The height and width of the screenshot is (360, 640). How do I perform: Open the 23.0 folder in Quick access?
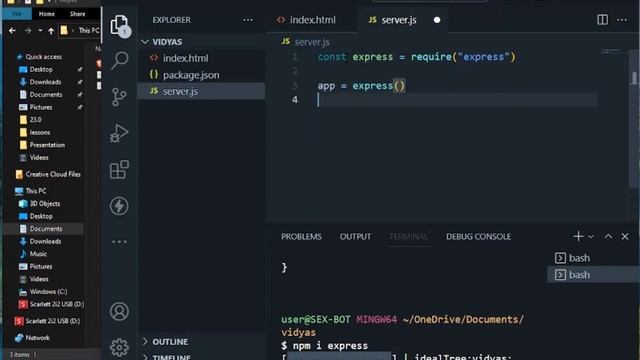coord(36,120)
